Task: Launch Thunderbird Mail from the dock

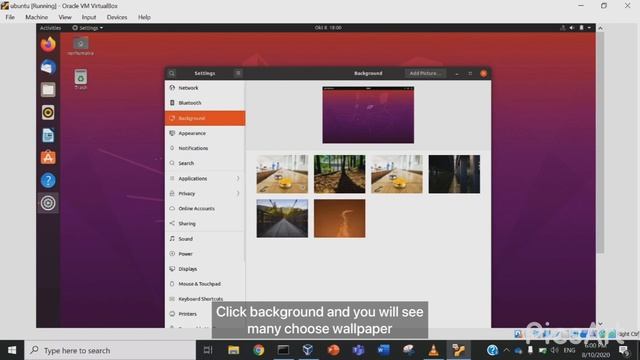Action: (48, 67)
